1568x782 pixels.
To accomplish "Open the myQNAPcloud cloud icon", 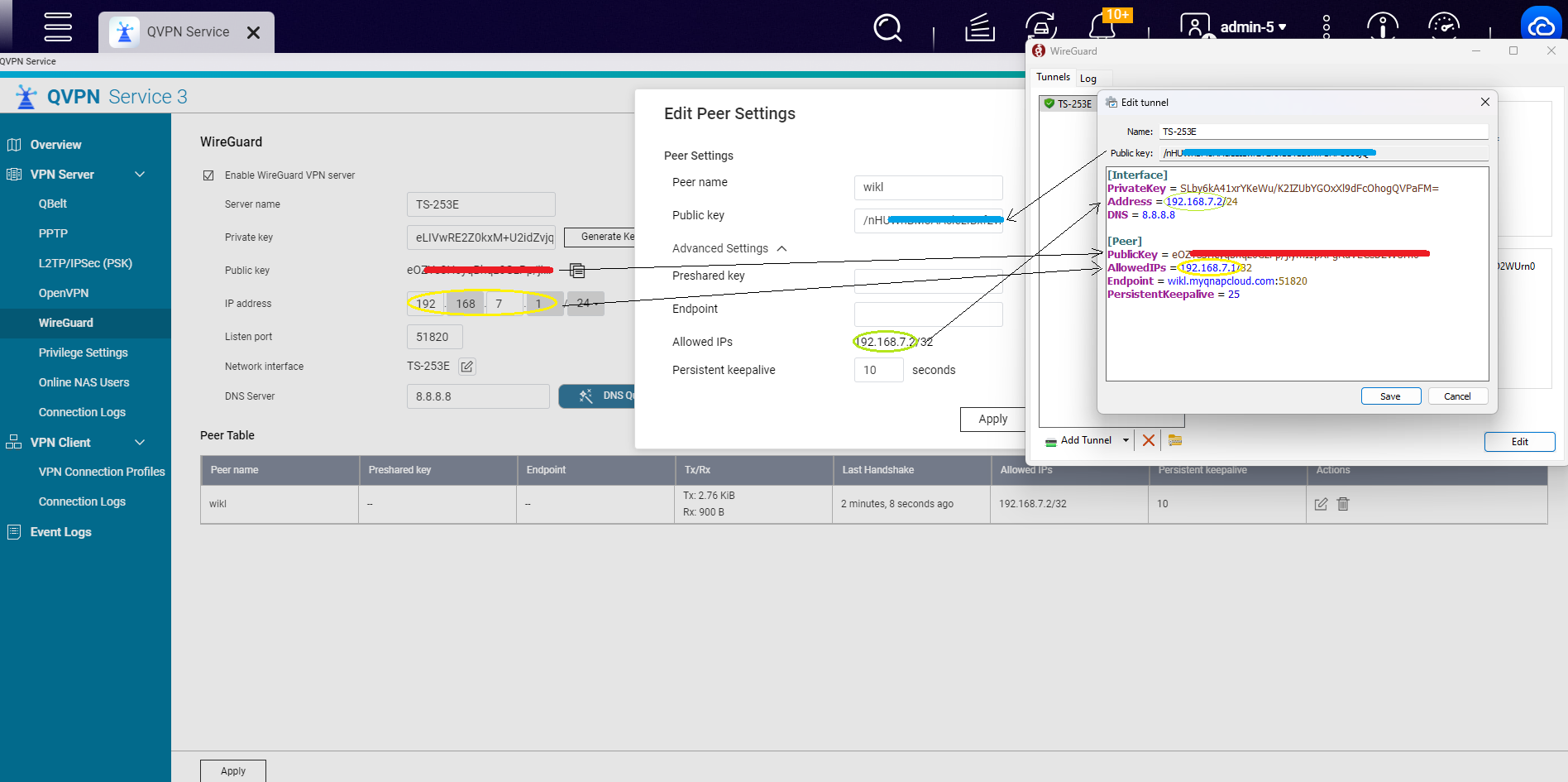I will [1542, 26].
